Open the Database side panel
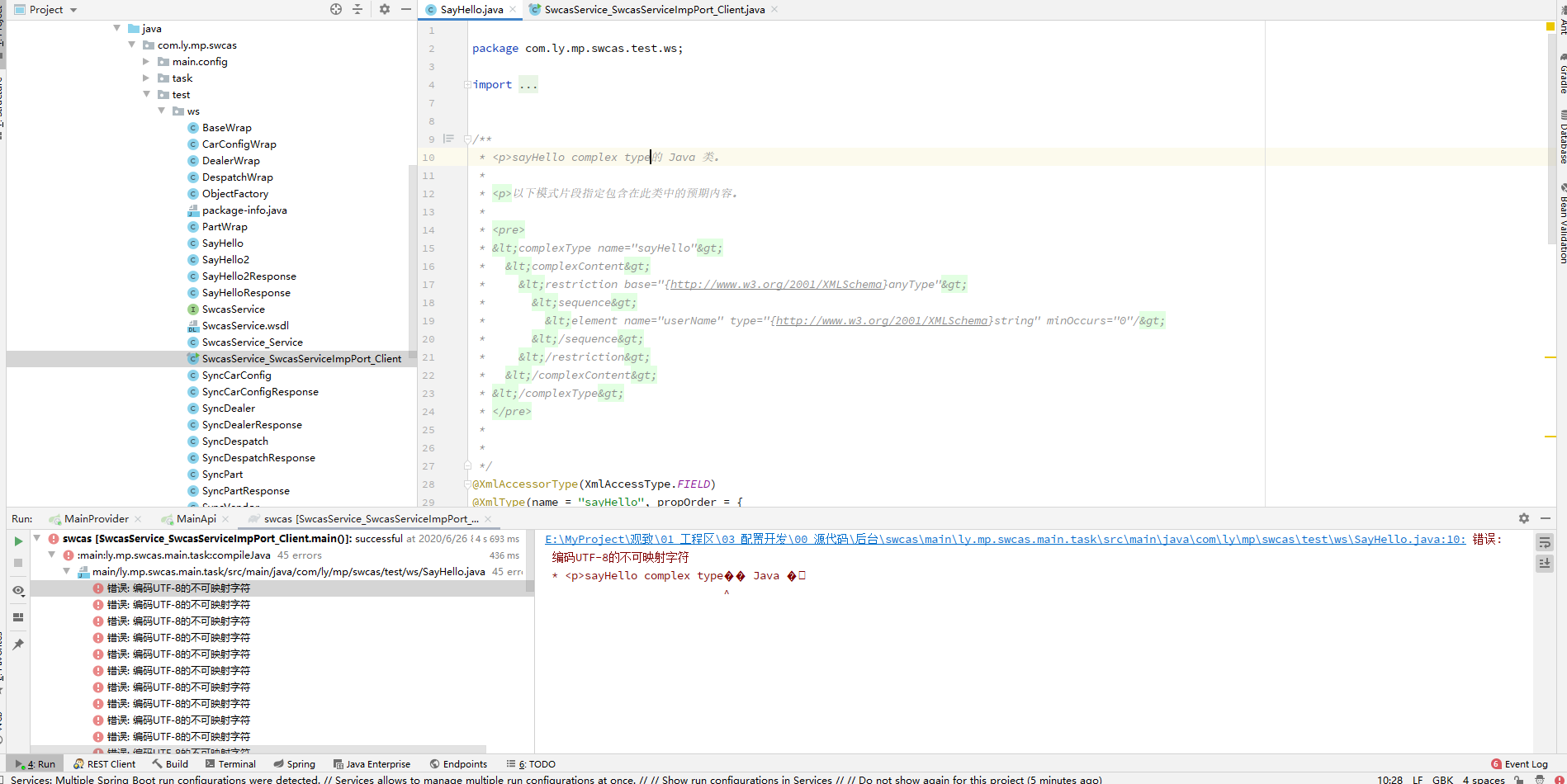Image resolution: width=1567 pixels, height=784 pixels. coord(1562,137)
